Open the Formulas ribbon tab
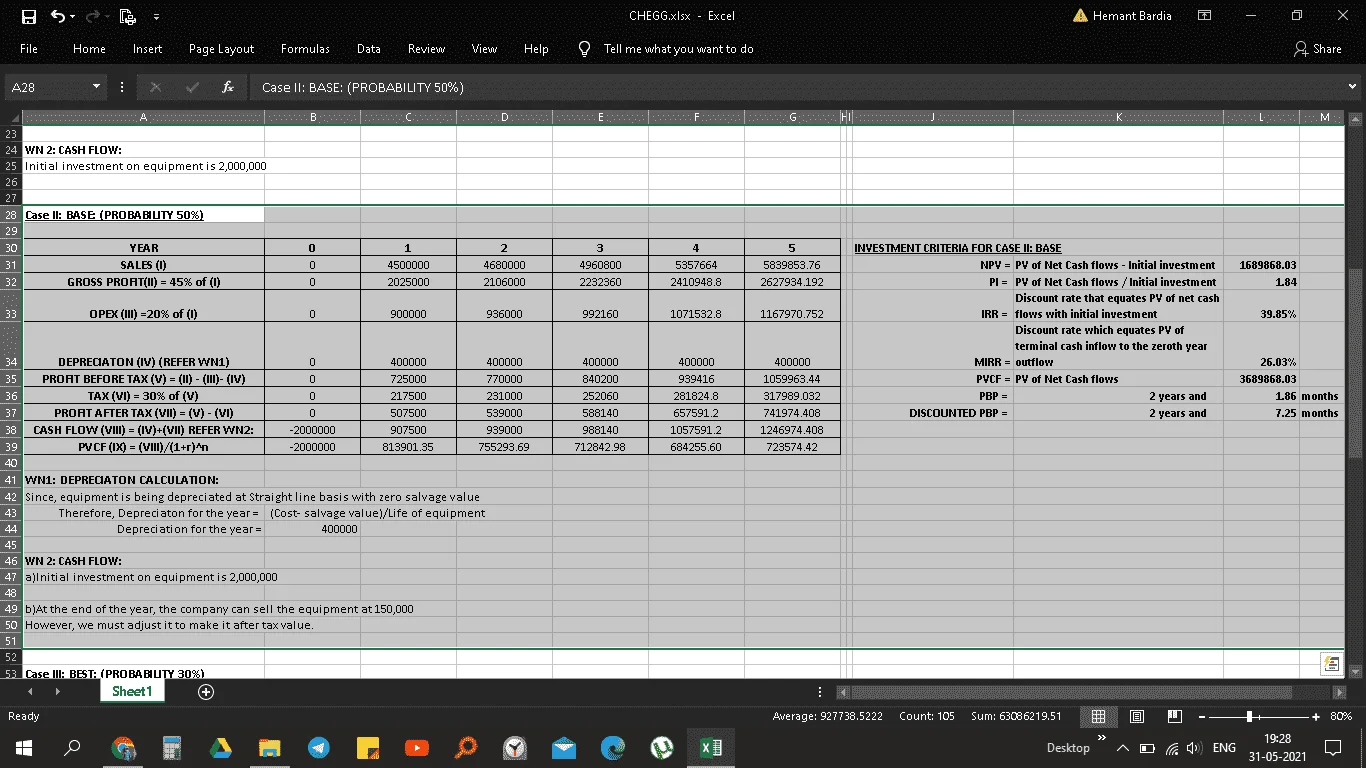Viewport: 1366px width, 768px height. [305, 48]
